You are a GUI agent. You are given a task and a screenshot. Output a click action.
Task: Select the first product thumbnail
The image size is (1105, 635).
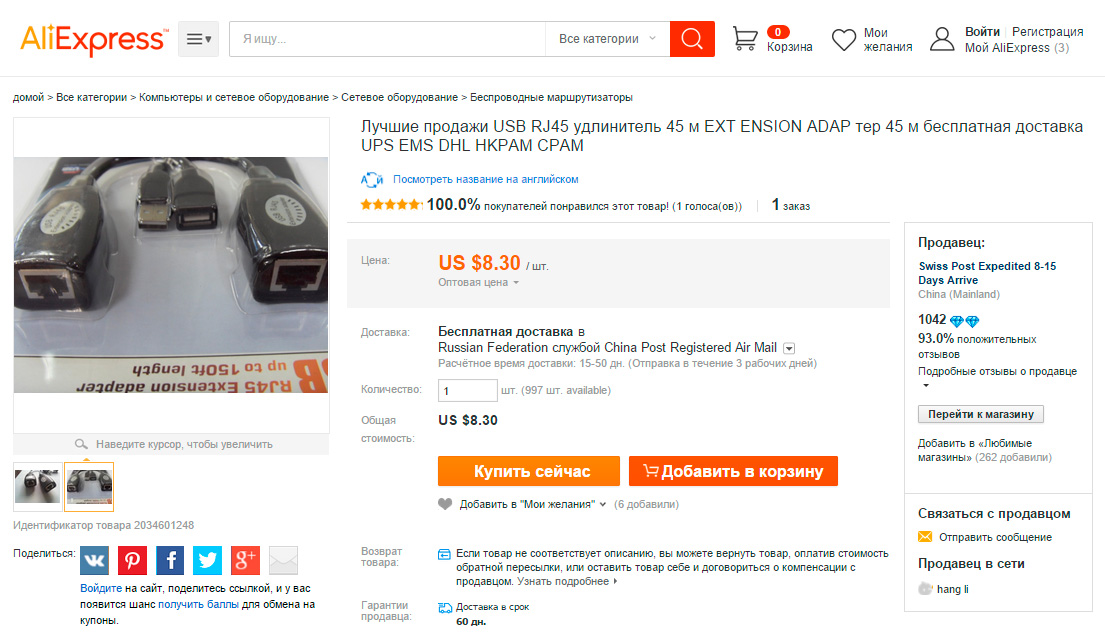(x=37, y=486)
